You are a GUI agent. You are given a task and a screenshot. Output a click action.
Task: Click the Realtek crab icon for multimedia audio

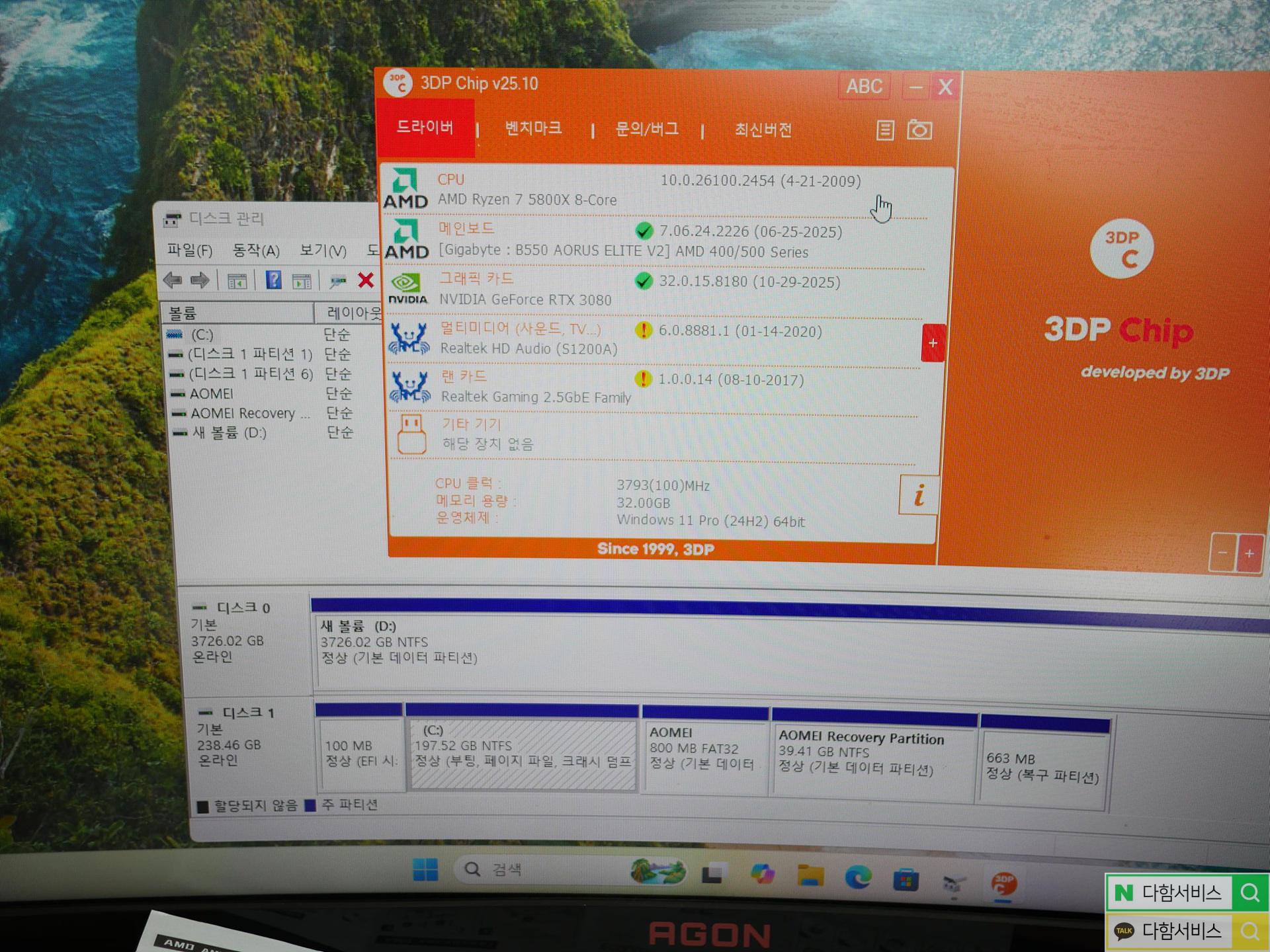409,338
